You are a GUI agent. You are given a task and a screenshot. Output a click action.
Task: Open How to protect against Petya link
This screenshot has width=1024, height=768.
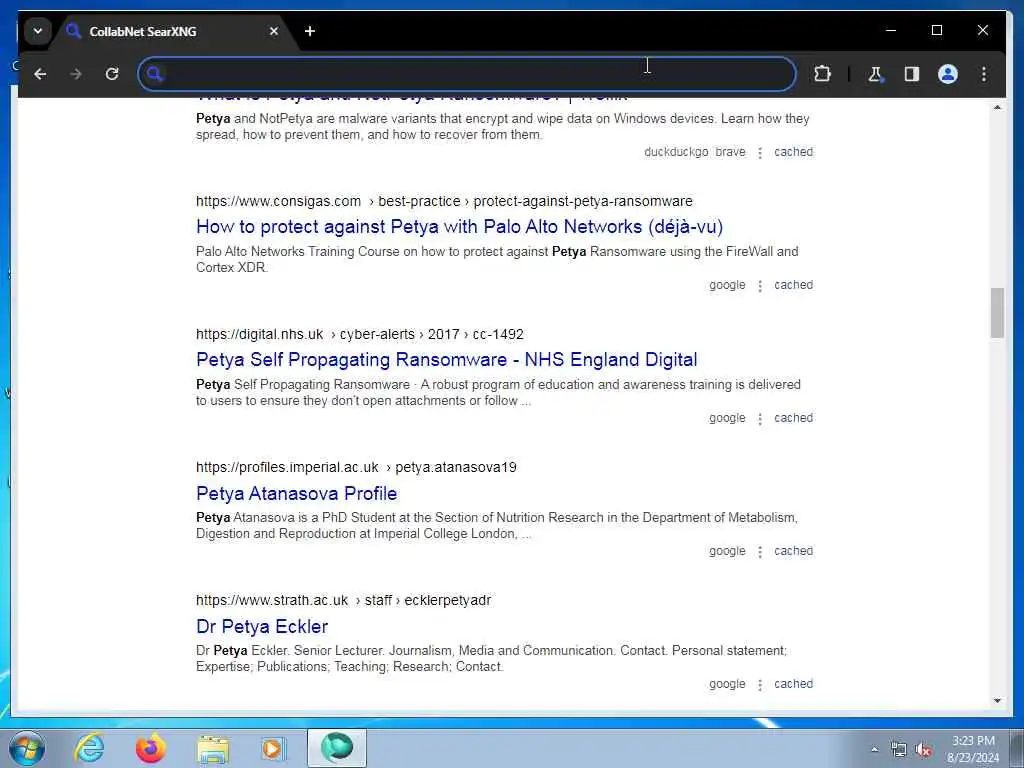459,227
